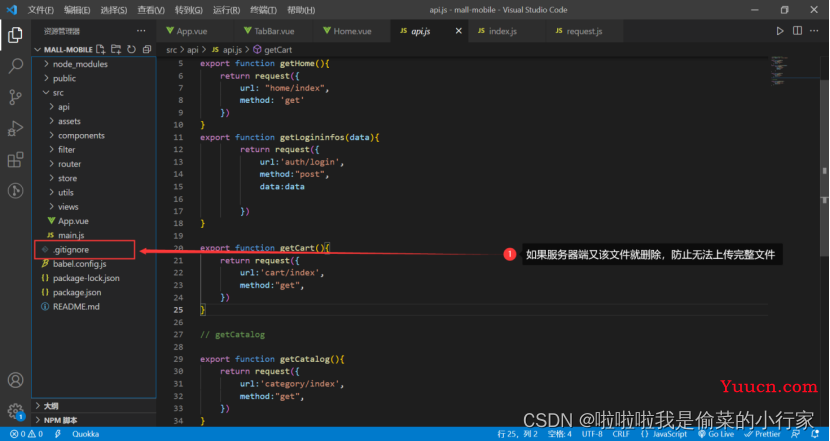
Task: Open the 编辑(E) menu
Action: click(x=77, y=10)
